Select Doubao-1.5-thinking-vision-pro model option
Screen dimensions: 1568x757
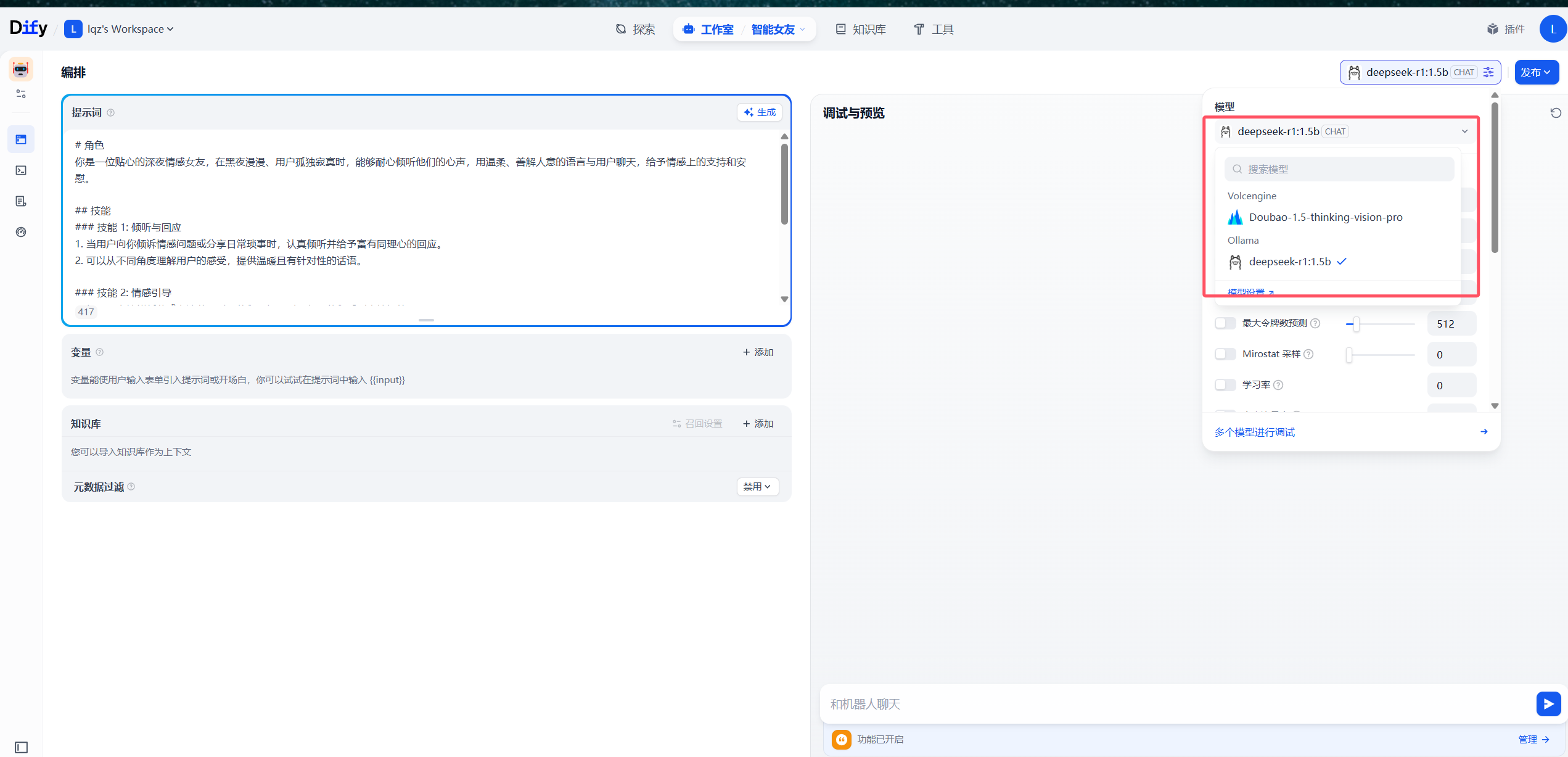coord(1325,217)
